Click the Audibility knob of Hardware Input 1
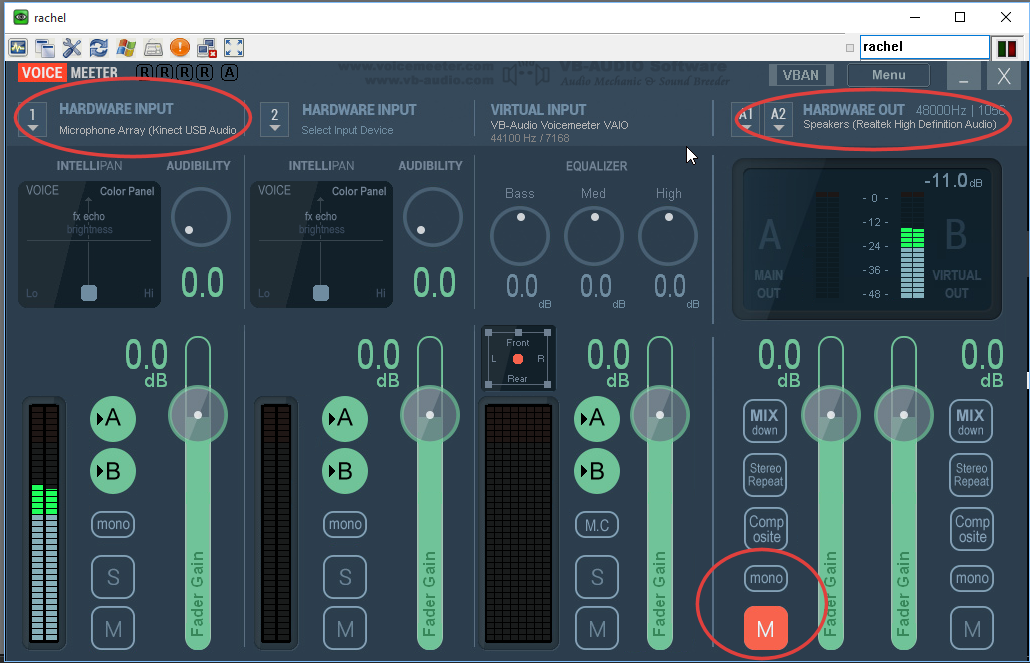The width and height of the screenshot is (1030, 663). tap(201, 217)
